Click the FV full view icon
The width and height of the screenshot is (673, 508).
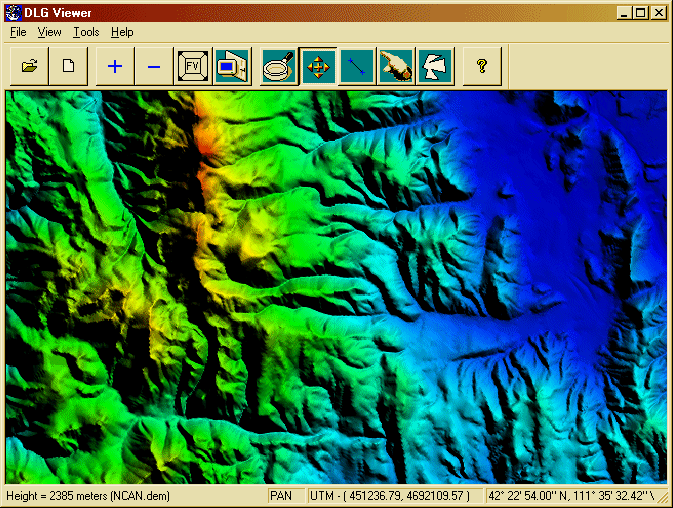click(x=193, y=67)
